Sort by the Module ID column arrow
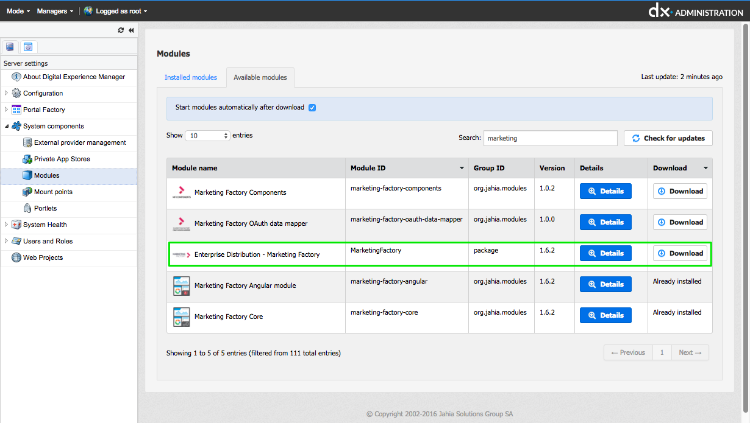Image resolution: width=750 pixels, height=423 pixels. 462,168
